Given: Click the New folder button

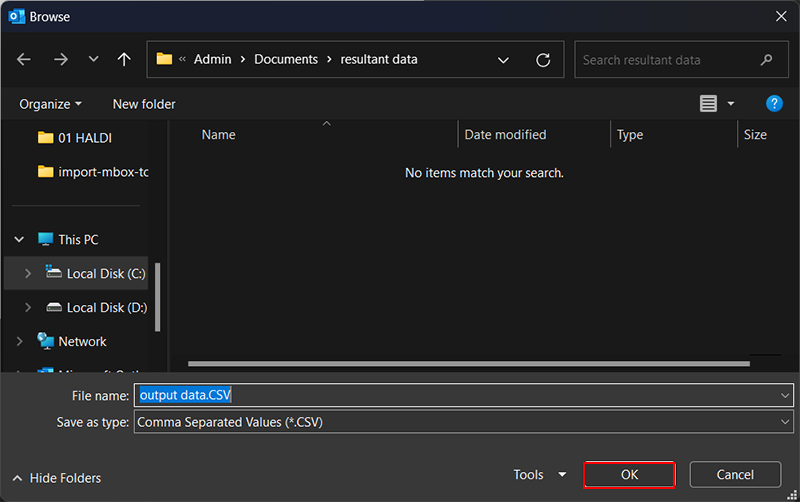Looking at the screenshot, I should click(x=144, y=104).
